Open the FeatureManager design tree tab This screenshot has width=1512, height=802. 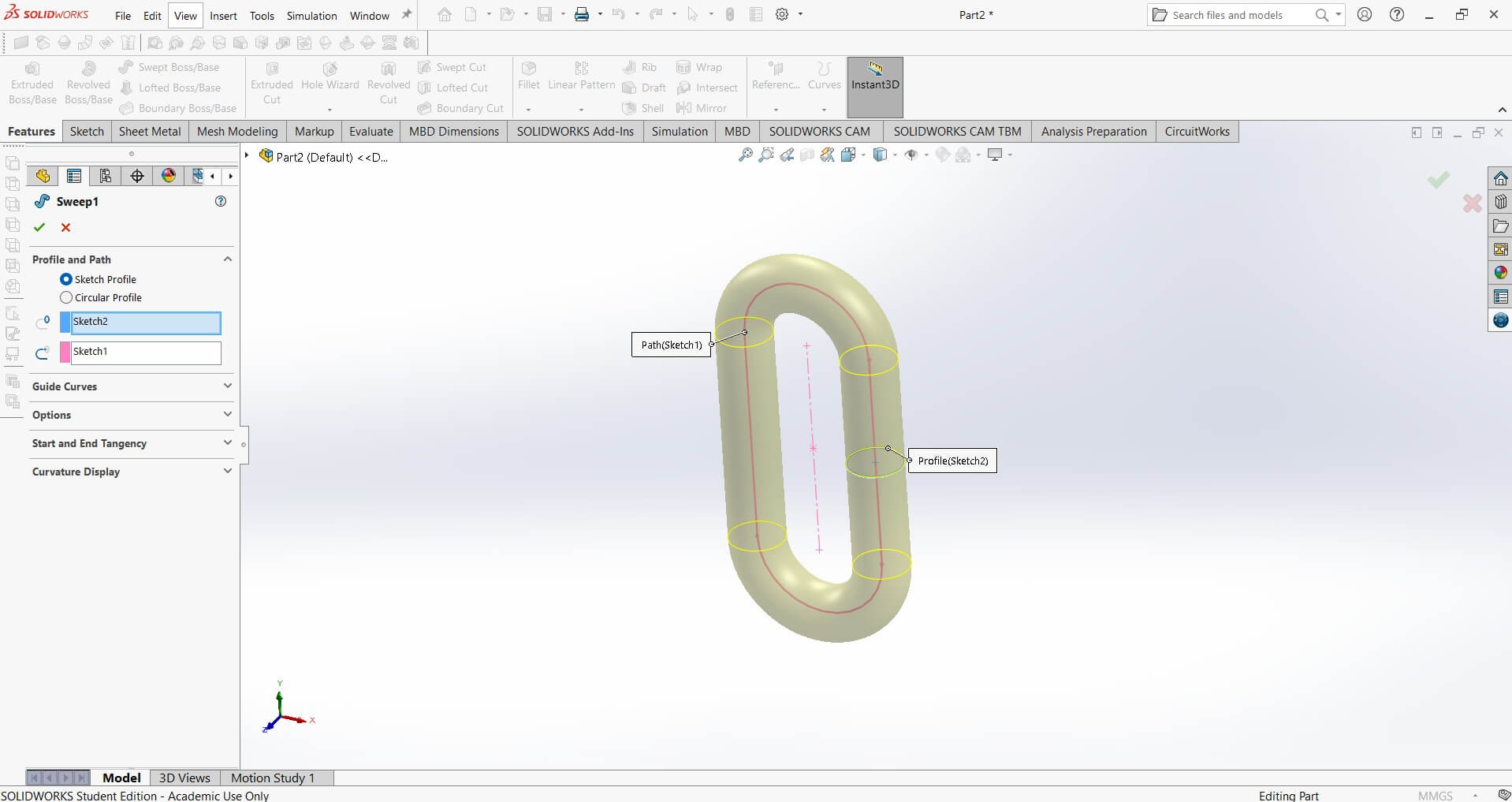click(43, 176)
